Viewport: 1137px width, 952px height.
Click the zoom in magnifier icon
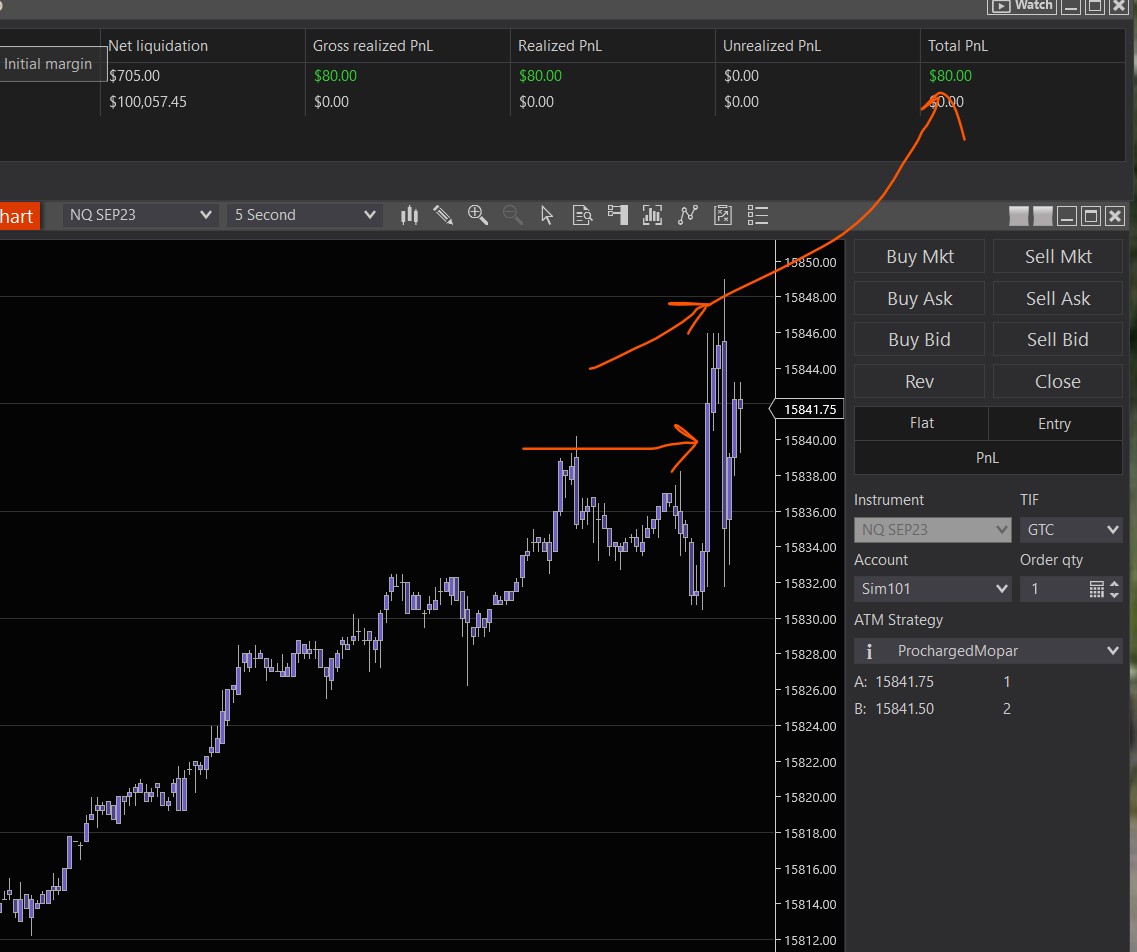tap(478, 215)
